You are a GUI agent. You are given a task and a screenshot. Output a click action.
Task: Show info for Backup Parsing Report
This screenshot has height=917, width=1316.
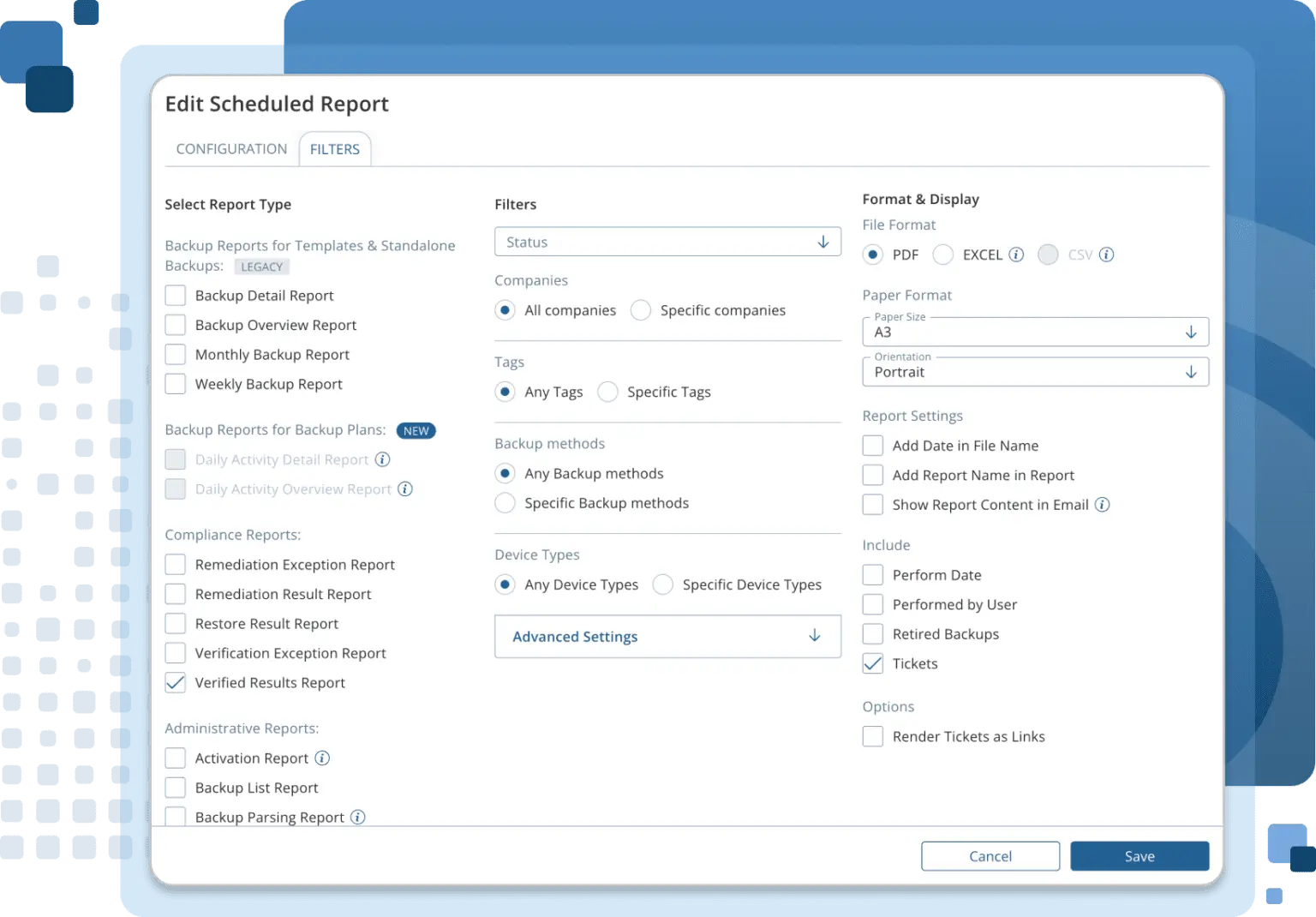click(358, 817)
